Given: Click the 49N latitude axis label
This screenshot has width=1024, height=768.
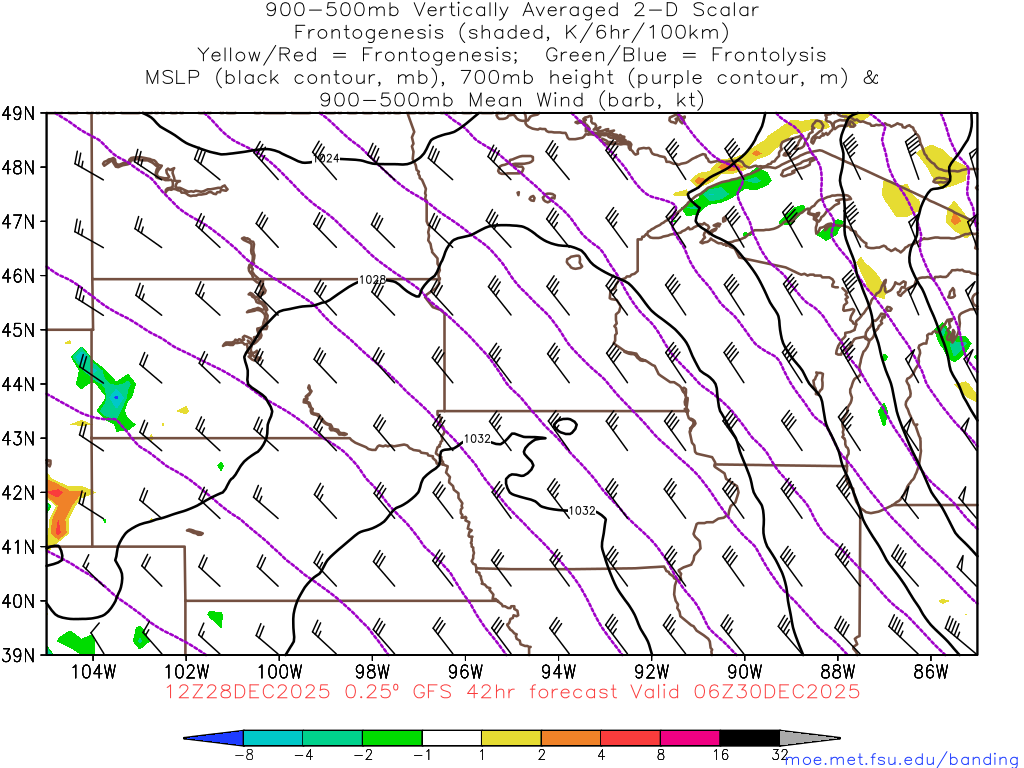Looking at the screenshot, I should click(x=20, y=113).
